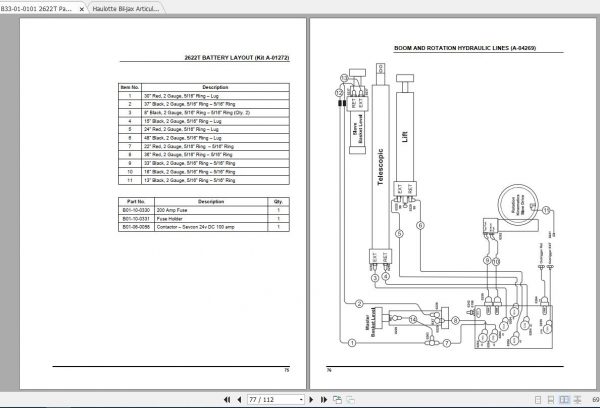Click callout number 5 in hydraulic diagram
The width and height of the screenshot is (600, 408).
[x=399, y=233]
